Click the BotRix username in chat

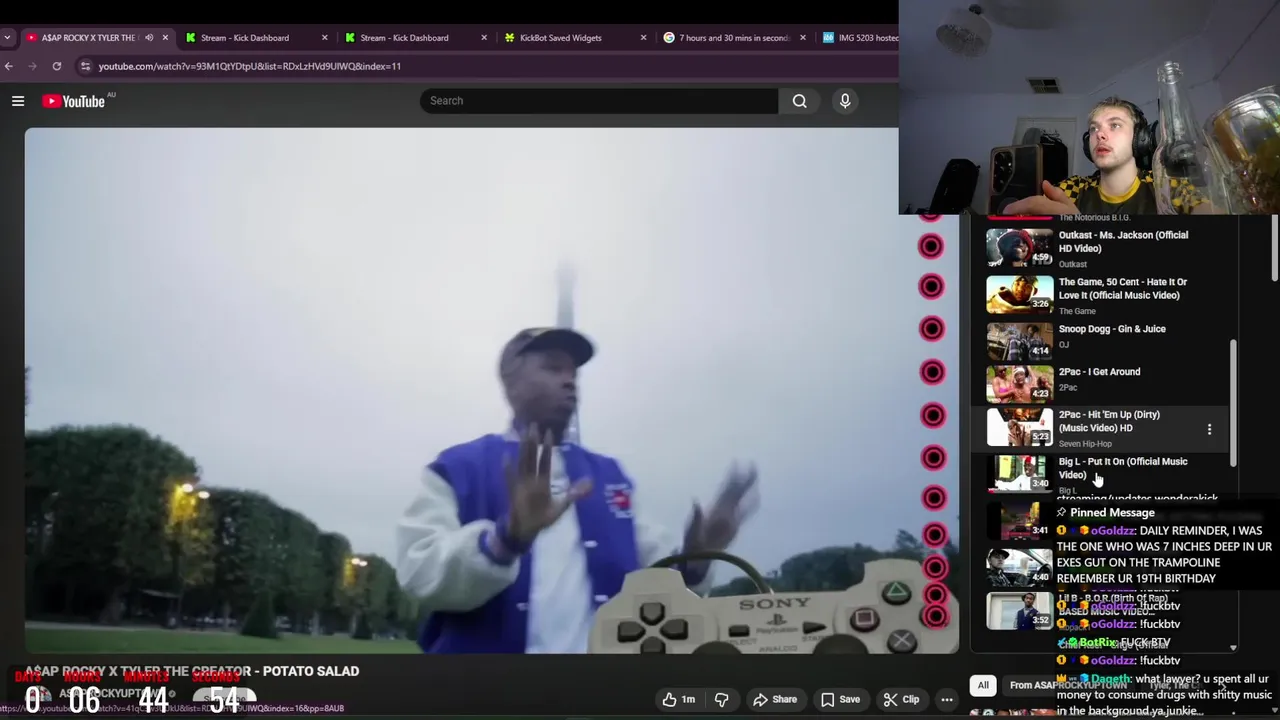1097,642
